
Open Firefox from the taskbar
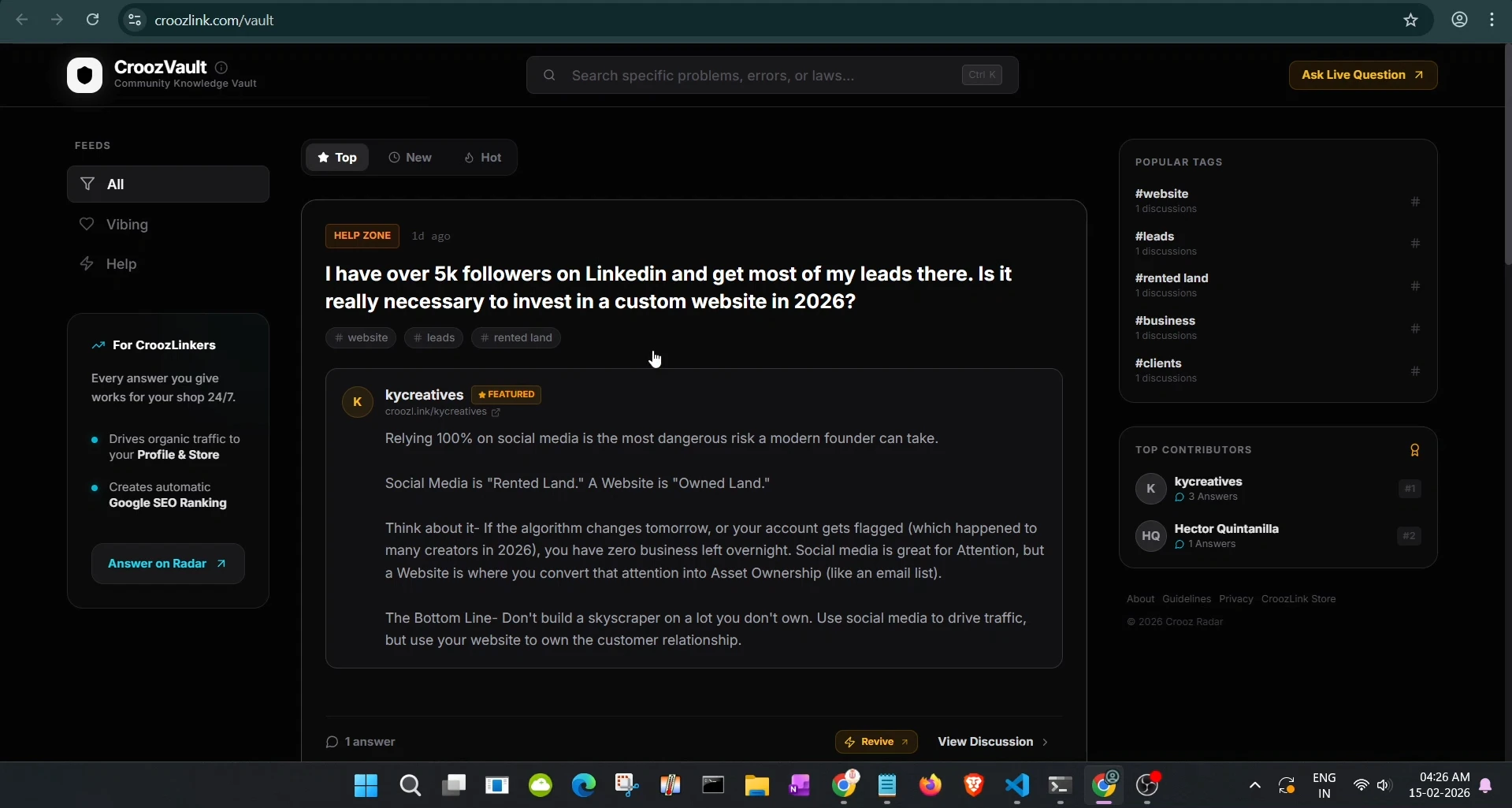click(x=930, y=786)
